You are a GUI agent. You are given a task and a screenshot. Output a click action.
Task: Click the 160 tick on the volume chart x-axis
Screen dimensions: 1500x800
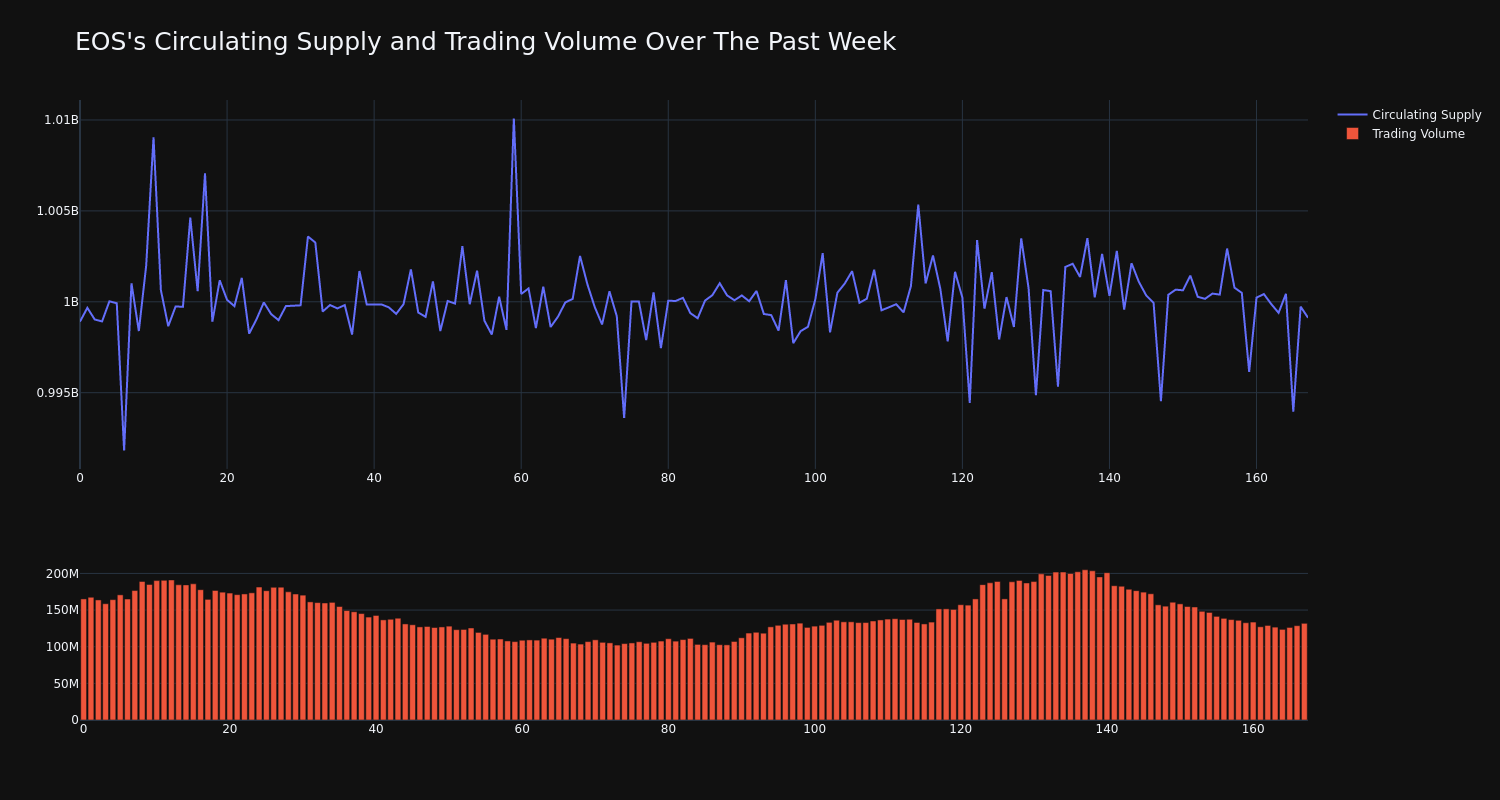tap(1253, 729)
